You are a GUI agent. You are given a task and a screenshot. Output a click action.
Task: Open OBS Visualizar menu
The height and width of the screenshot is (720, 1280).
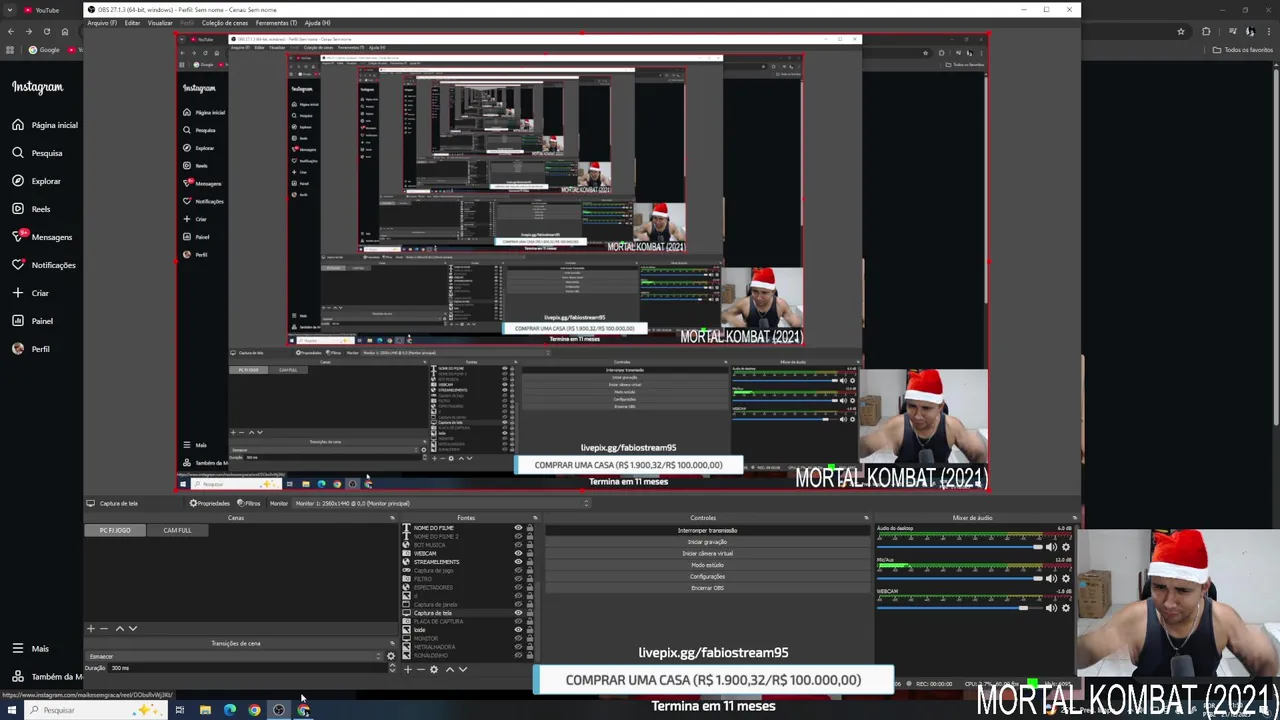click(x=160, y=23)
